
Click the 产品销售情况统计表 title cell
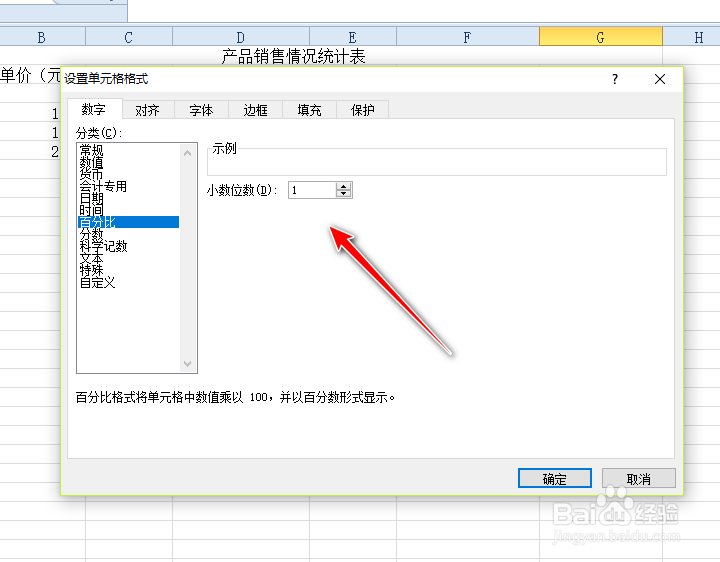293,56
